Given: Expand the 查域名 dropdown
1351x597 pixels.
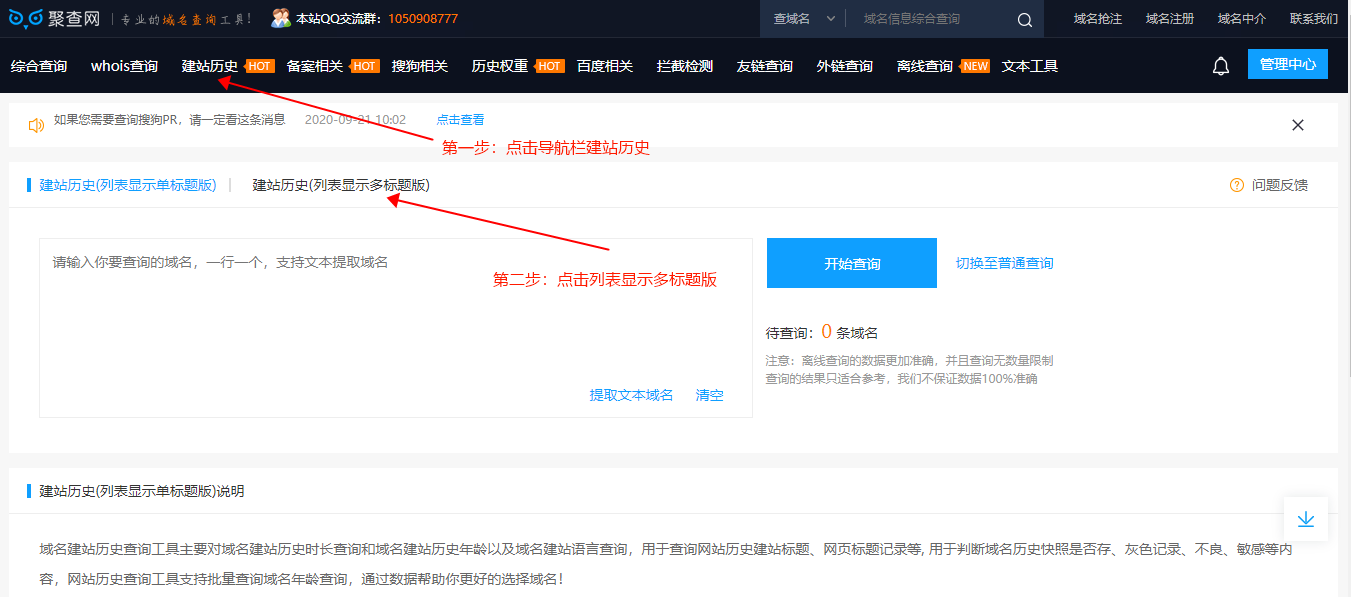Looking at the screenshot, I should [x=803, y=19].
